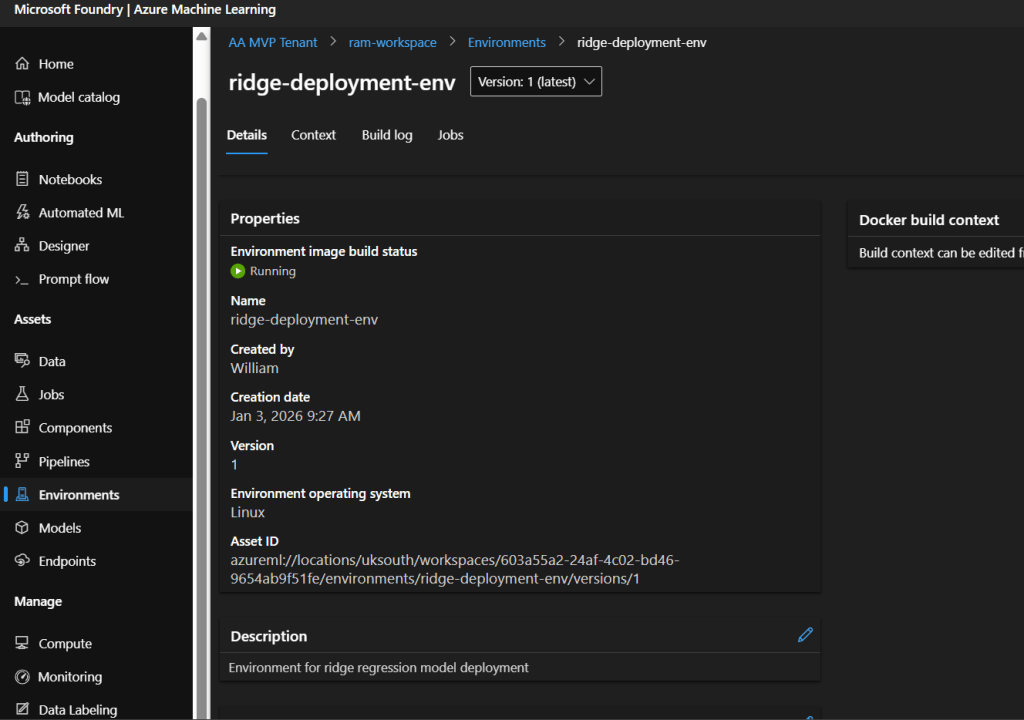Open Prompt flow icon in sidebar
This screenshot has height=720, width=1024.
click(x=22, y=280)
